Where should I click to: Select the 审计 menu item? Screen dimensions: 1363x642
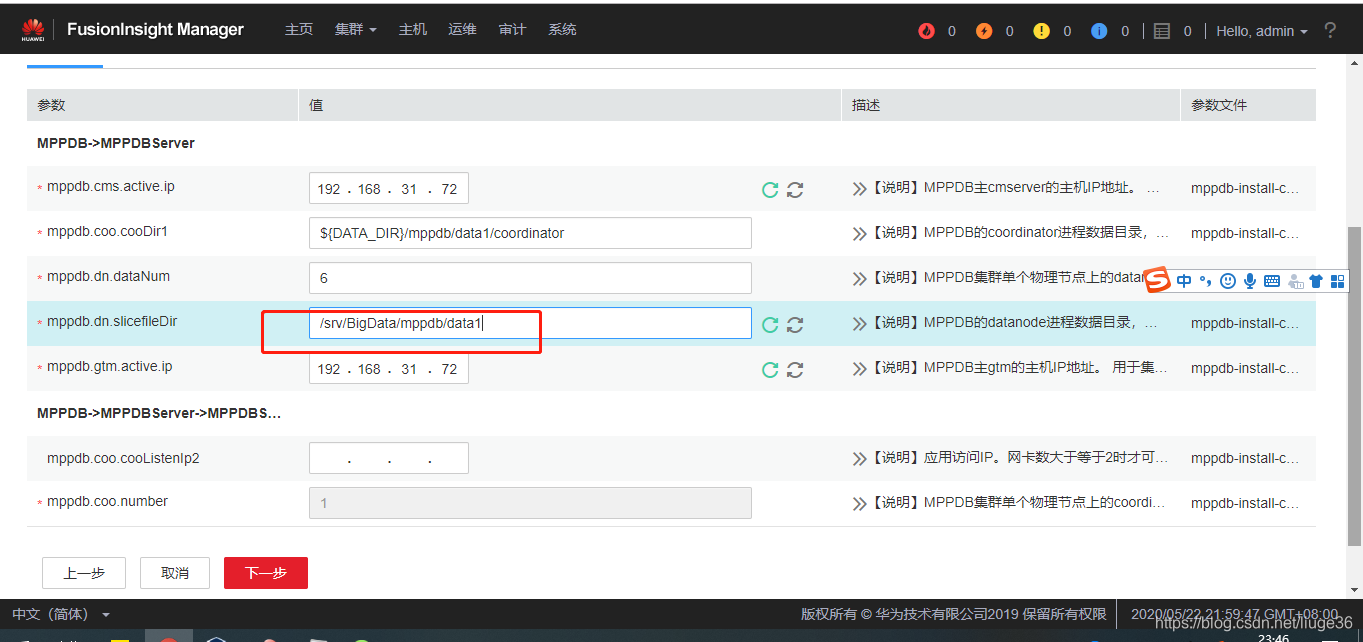tap(512, 29)
